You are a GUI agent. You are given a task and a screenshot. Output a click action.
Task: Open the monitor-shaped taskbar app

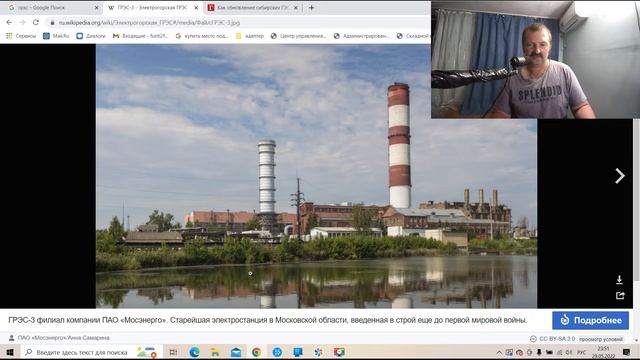(x=298, y=352)
